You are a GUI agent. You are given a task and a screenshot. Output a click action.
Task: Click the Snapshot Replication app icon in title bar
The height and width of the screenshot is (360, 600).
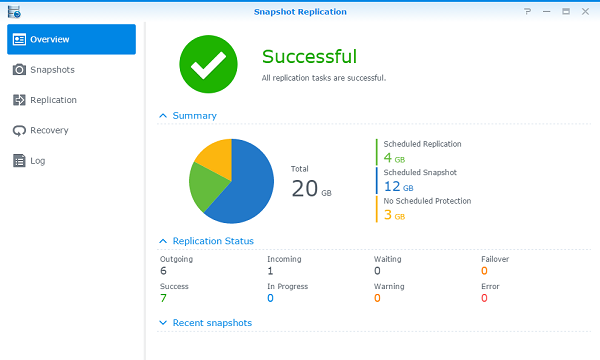coord(14,12)
